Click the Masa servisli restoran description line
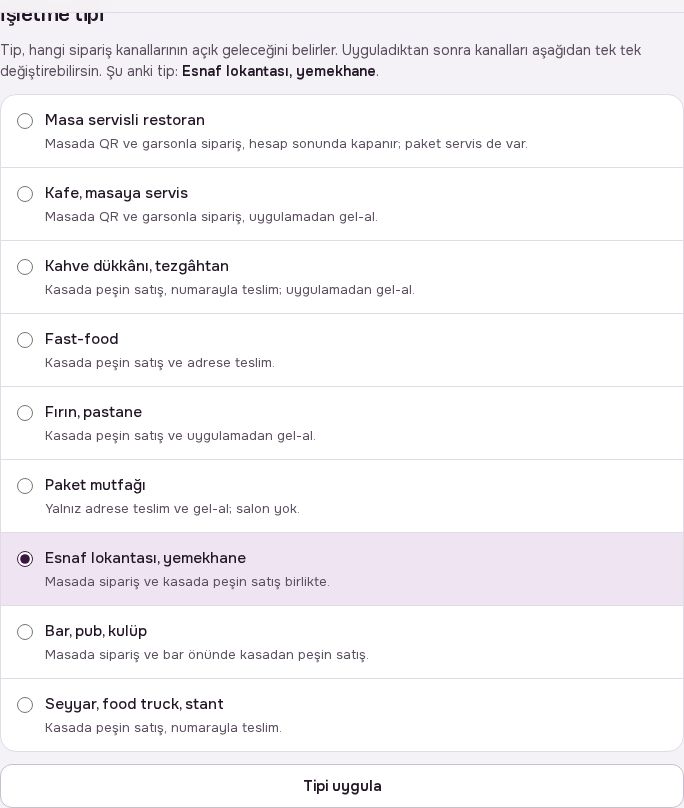This screenshot has width=684, height=808. pos(286,144)
